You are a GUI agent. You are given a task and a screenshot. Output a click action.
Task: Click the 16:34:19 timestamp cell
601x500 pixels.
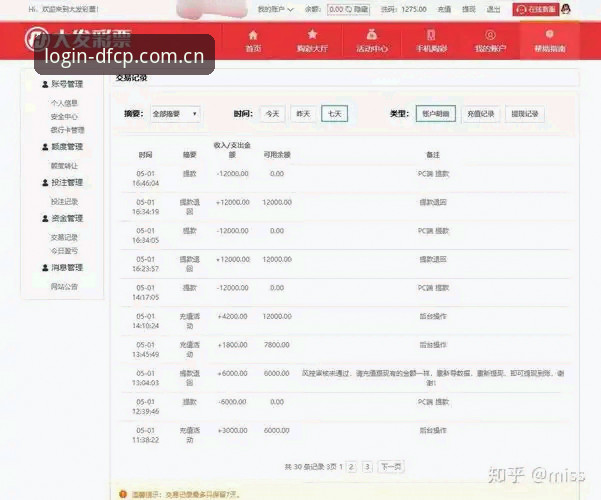146,212
